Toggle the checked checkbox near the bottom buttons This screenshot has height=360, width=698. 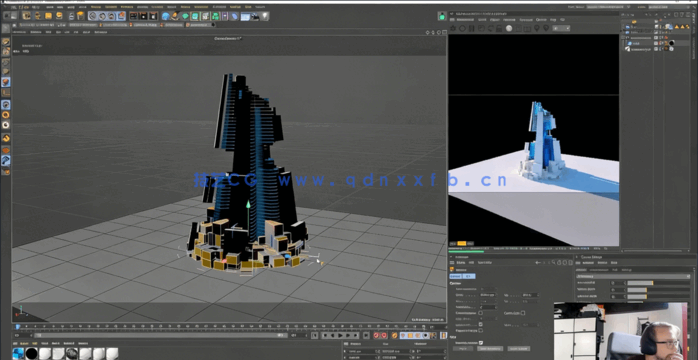tap(481, 343)
